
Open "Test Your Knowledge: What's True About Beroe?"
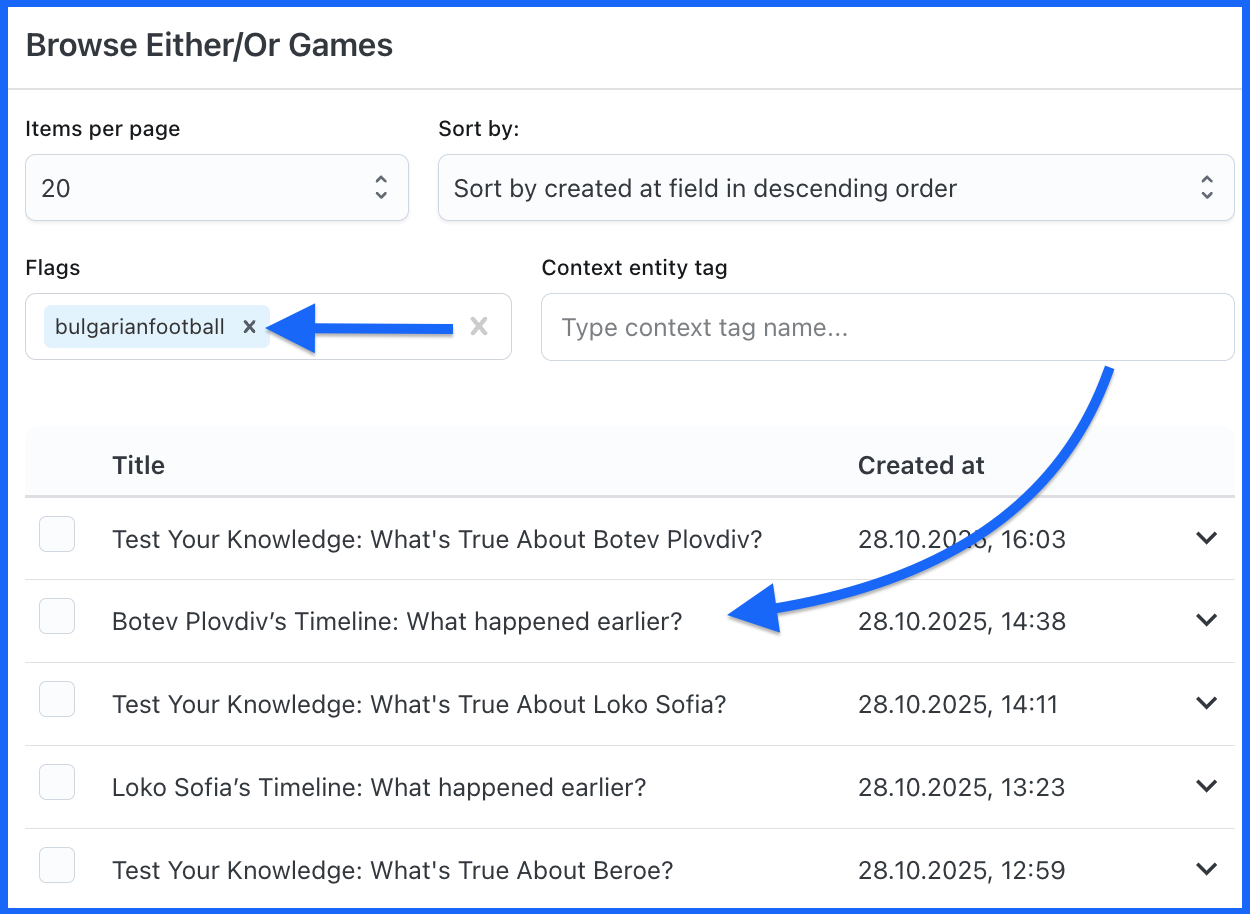392,870
